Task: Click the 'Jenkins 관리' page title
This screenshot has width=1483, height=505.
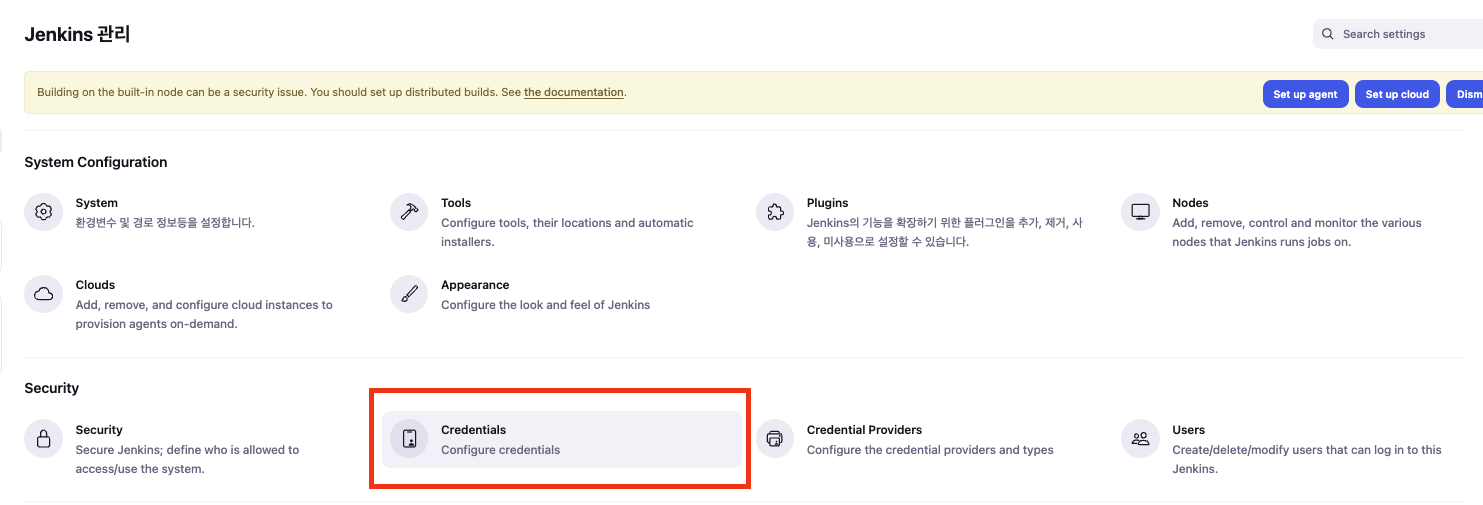Action: click(78, 34)
